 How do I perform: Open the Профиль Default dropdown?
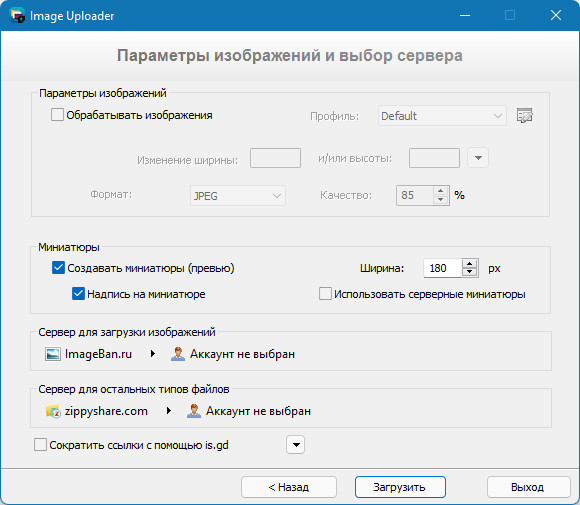[x=442, y=116]
